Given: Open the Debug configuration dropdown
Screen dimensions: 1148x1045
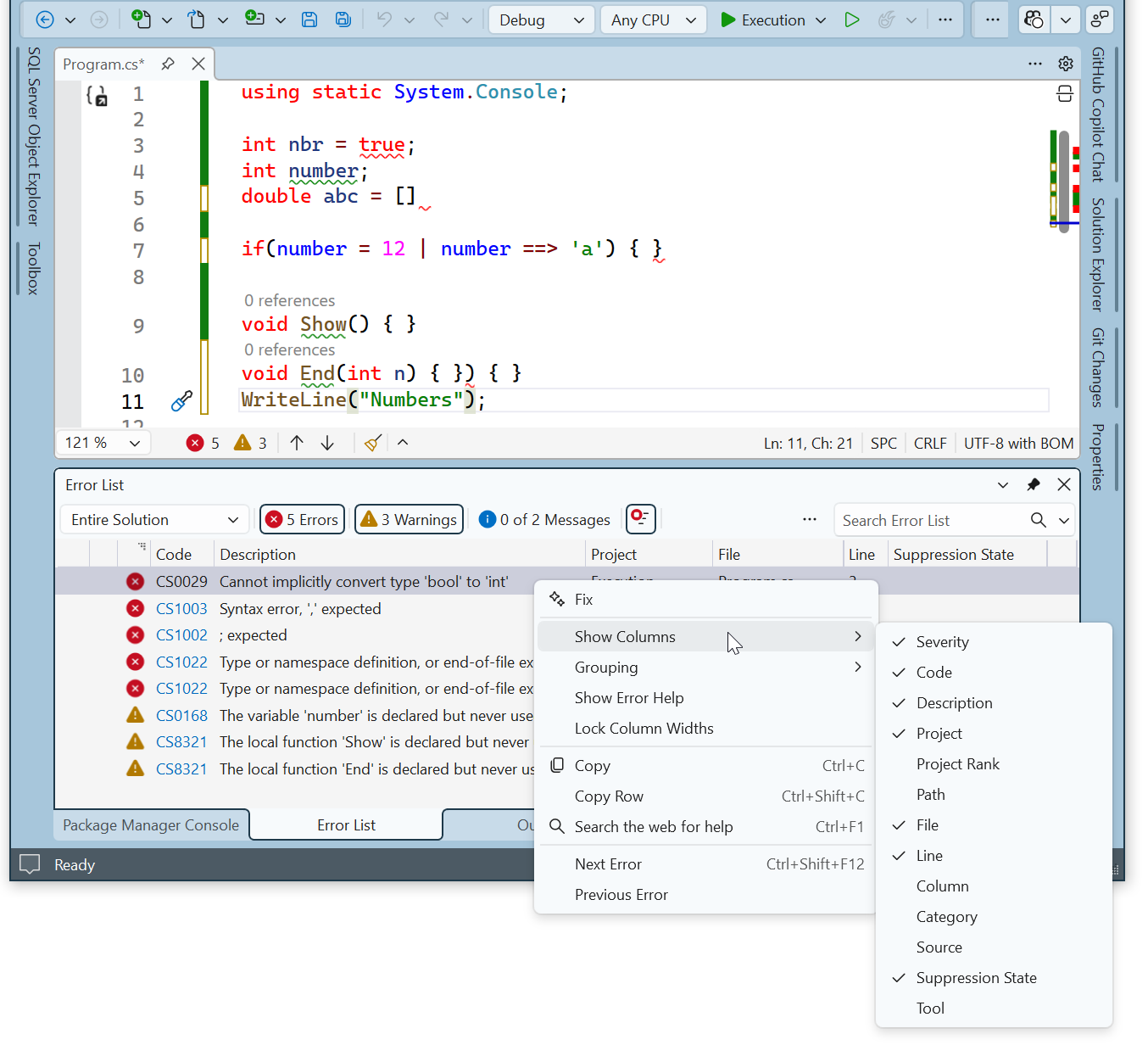Looking at the screenshot, I should tap(541, 20).
